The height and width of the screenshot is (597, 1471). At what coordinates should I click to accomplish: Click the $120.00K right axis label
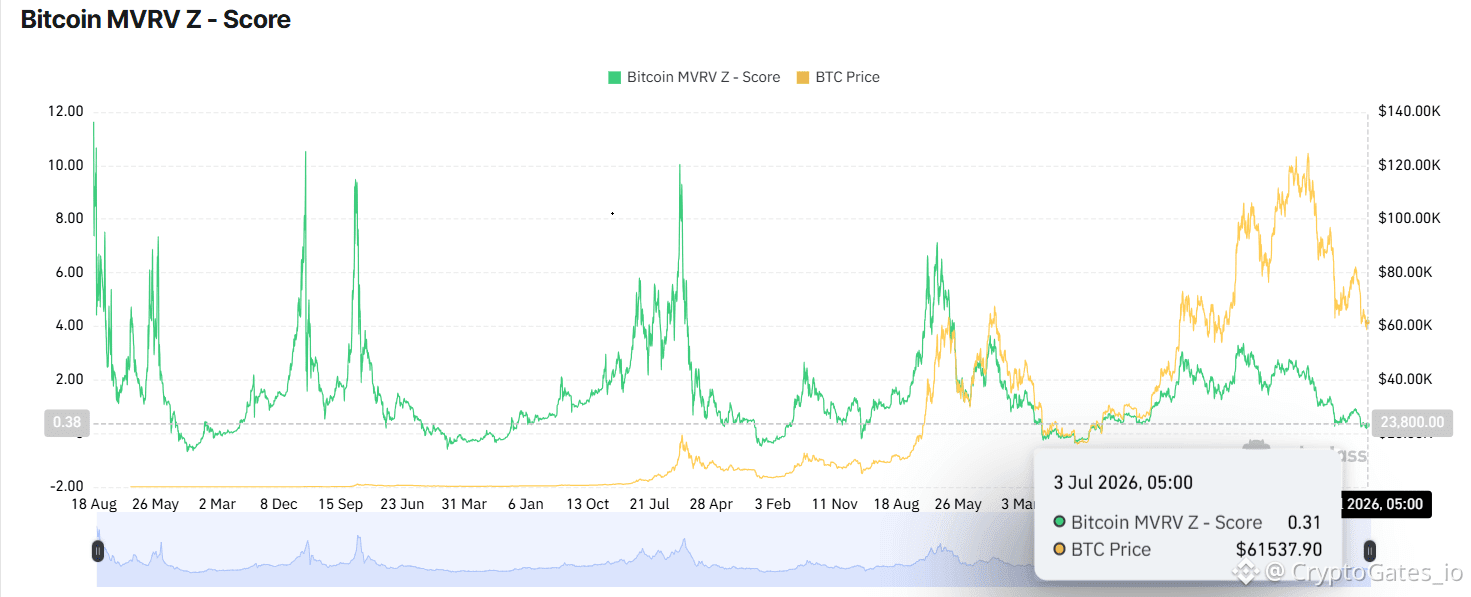(x=1408, y=165)
